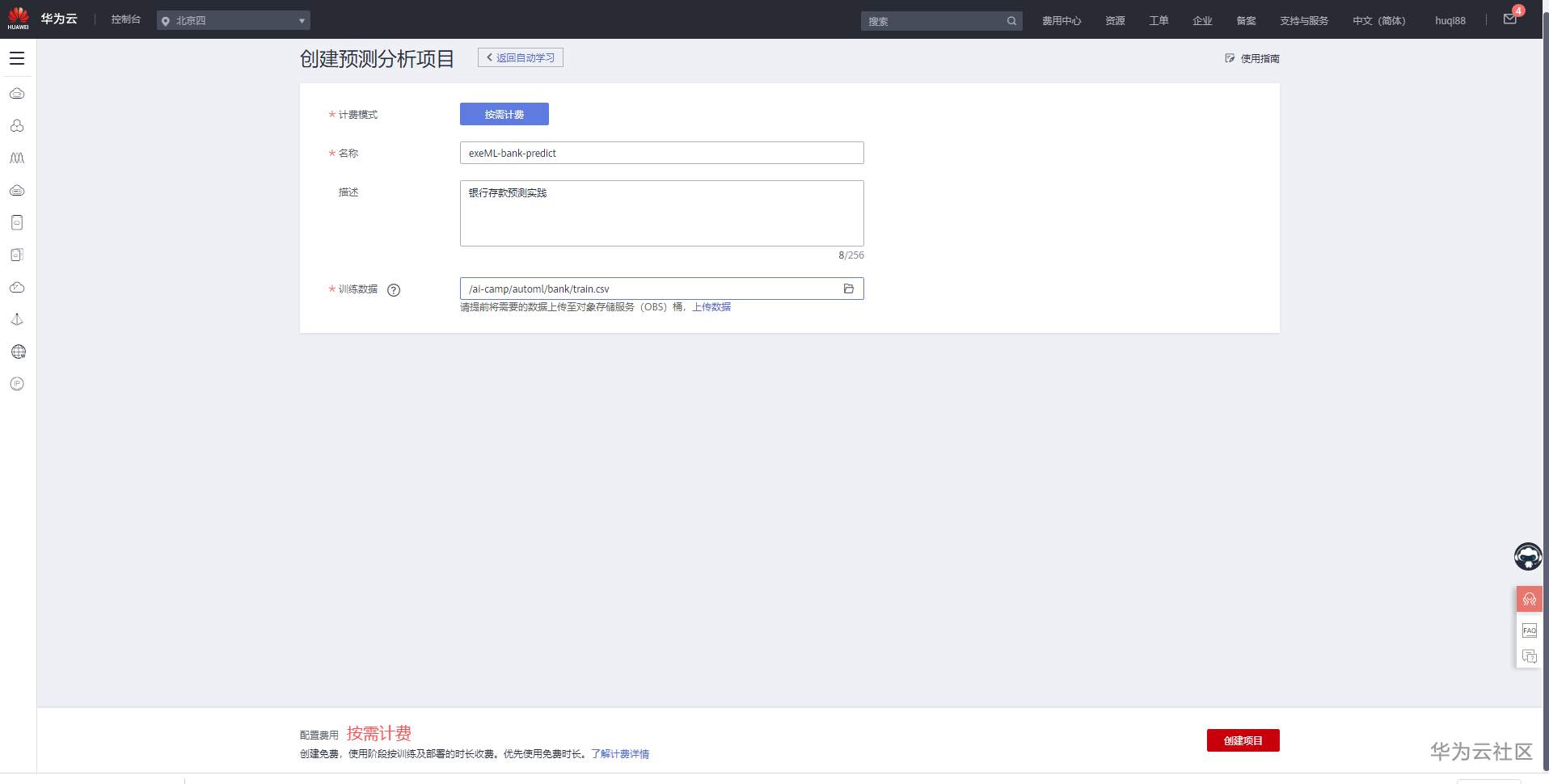Click the single cloud-document sidebar icon
The image size is (1549, 784).
(17, 223)
